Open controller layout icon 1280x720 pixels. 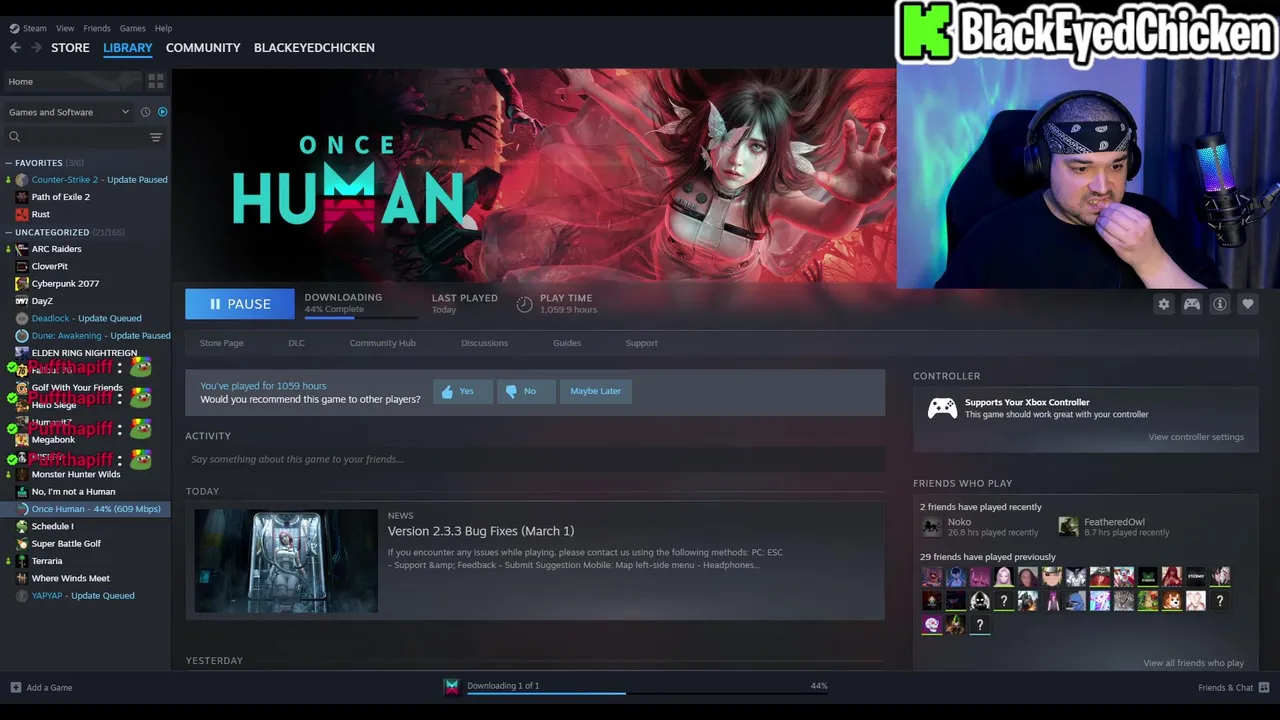pyautogui.click(x=1192, y=304)
